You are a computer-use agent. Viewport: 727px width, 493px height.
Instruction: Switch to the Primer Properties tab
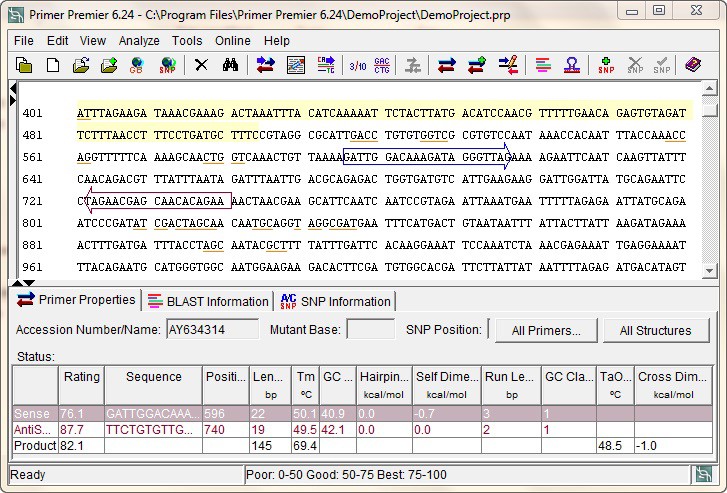[x=77, y=300]
